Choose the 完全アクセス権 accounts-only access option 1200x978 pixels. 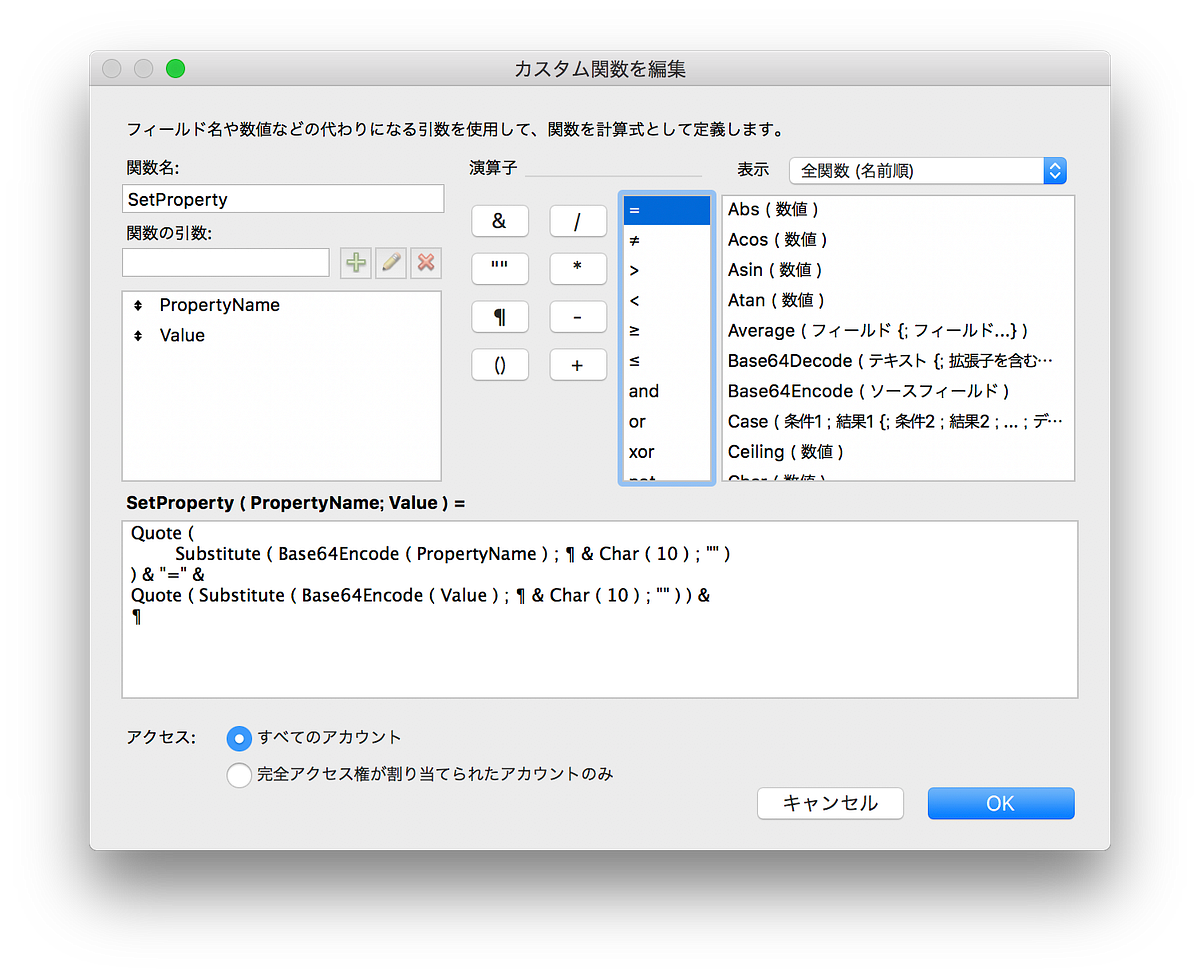pos(239,773)
